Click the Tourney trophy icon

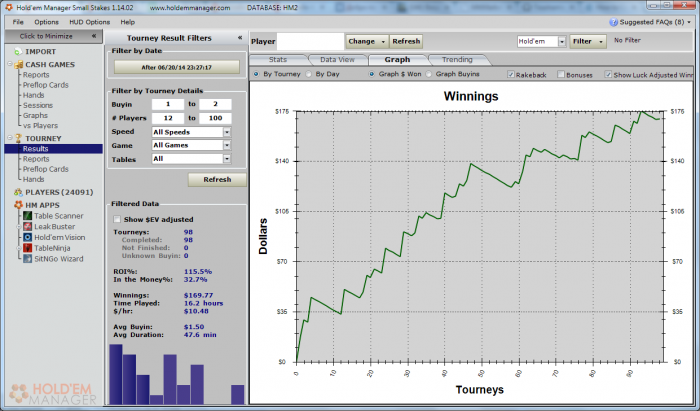coord(18,138)
